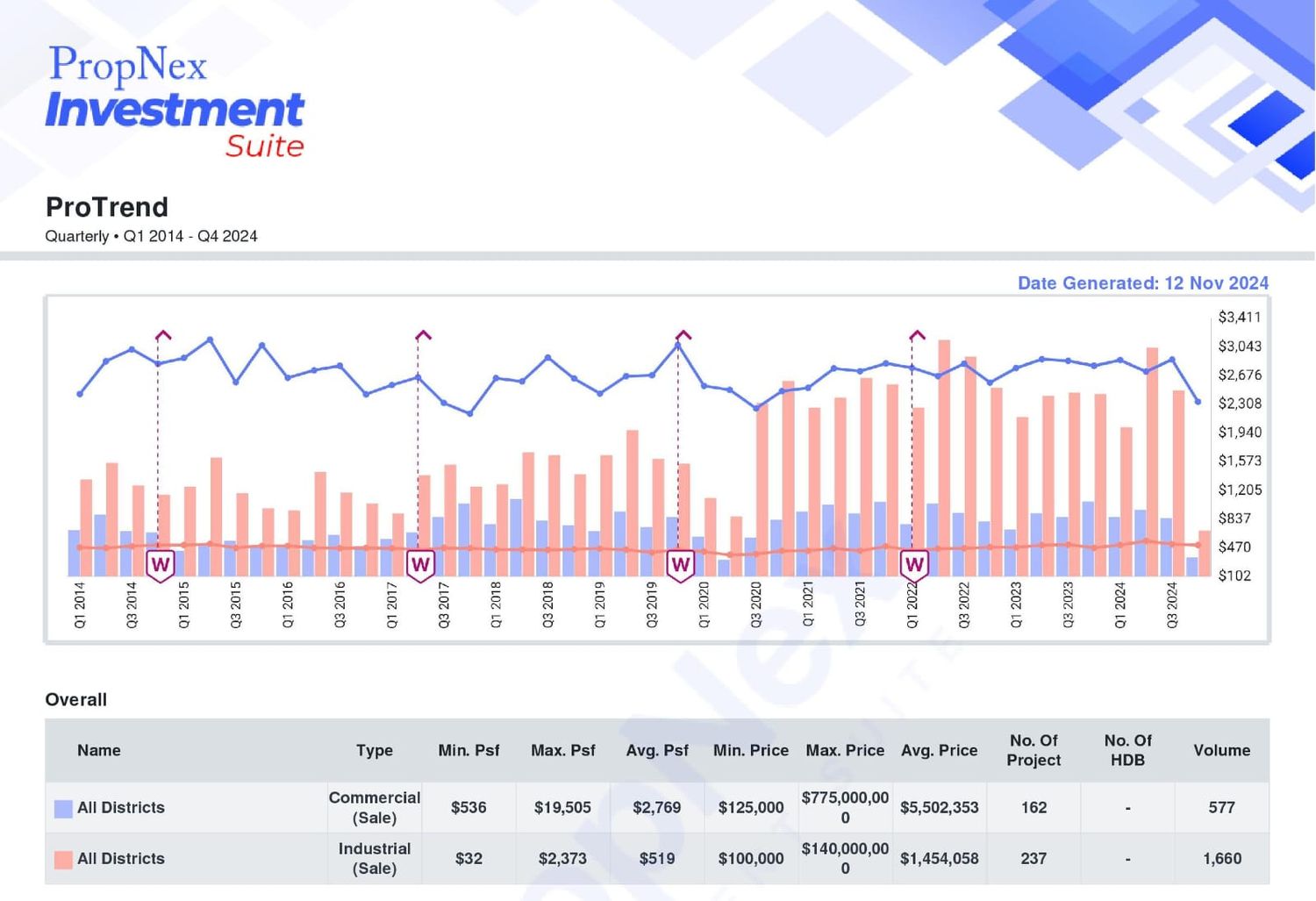Click the Name column header
Image resolution: width=1316 pixels, height=901 pixels.
pos(98,750)
